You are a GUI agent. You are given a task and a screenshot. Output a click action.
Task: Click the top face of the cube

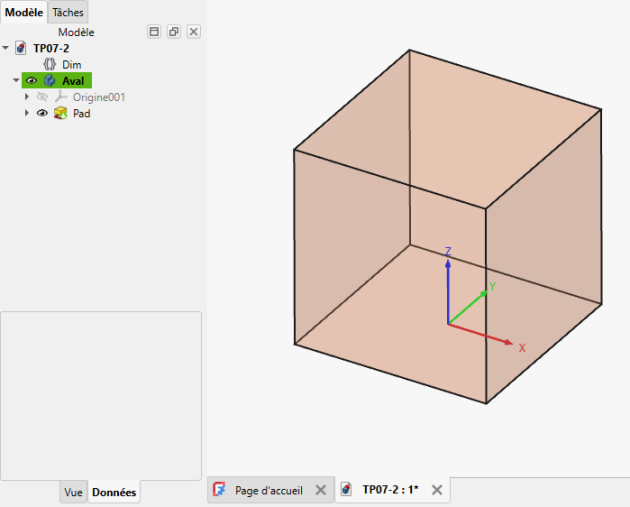click(447, 129)
